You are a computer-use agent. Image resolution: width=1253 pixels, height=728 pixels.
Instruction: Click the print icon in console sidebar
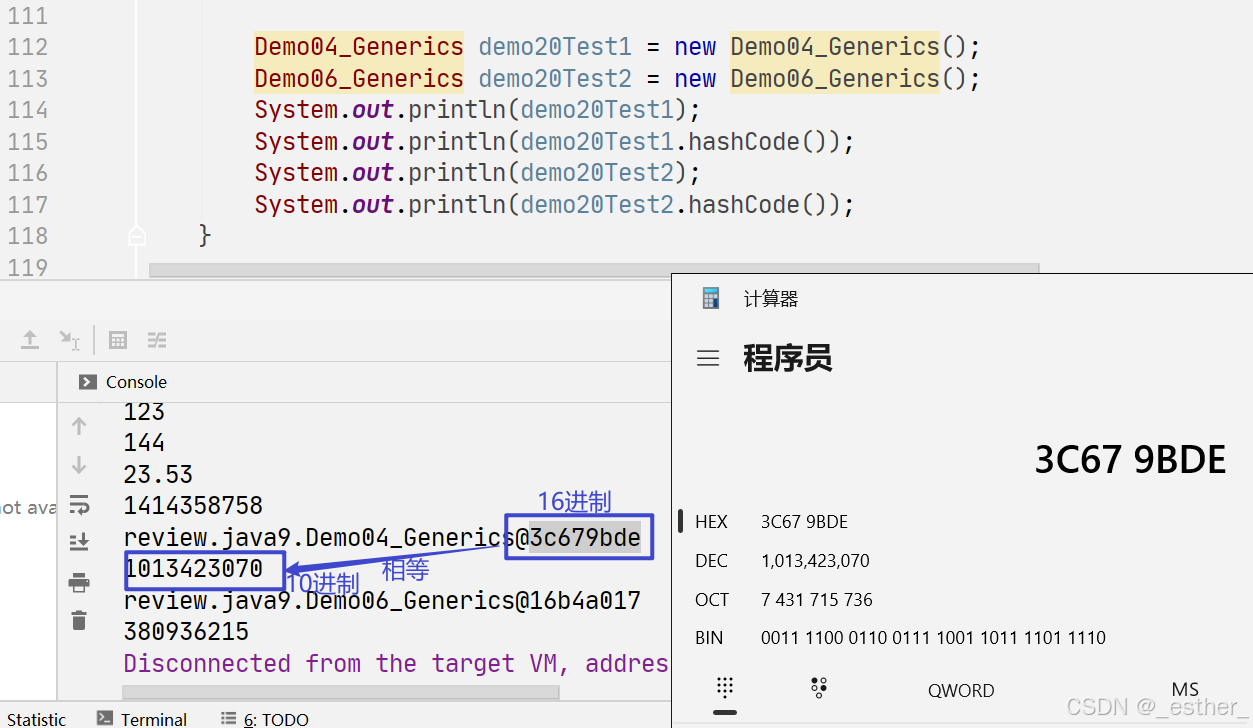[79, 581]
